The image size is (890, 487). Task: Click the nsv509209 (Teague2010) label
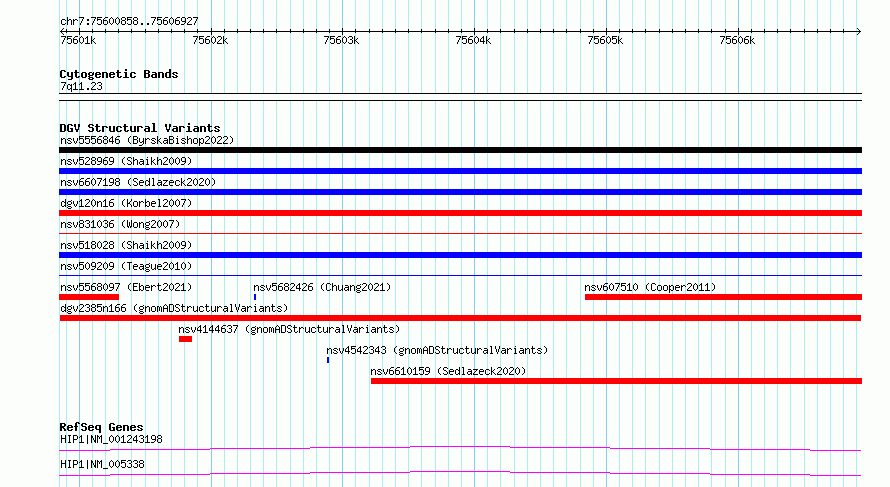tap(126, 266)
